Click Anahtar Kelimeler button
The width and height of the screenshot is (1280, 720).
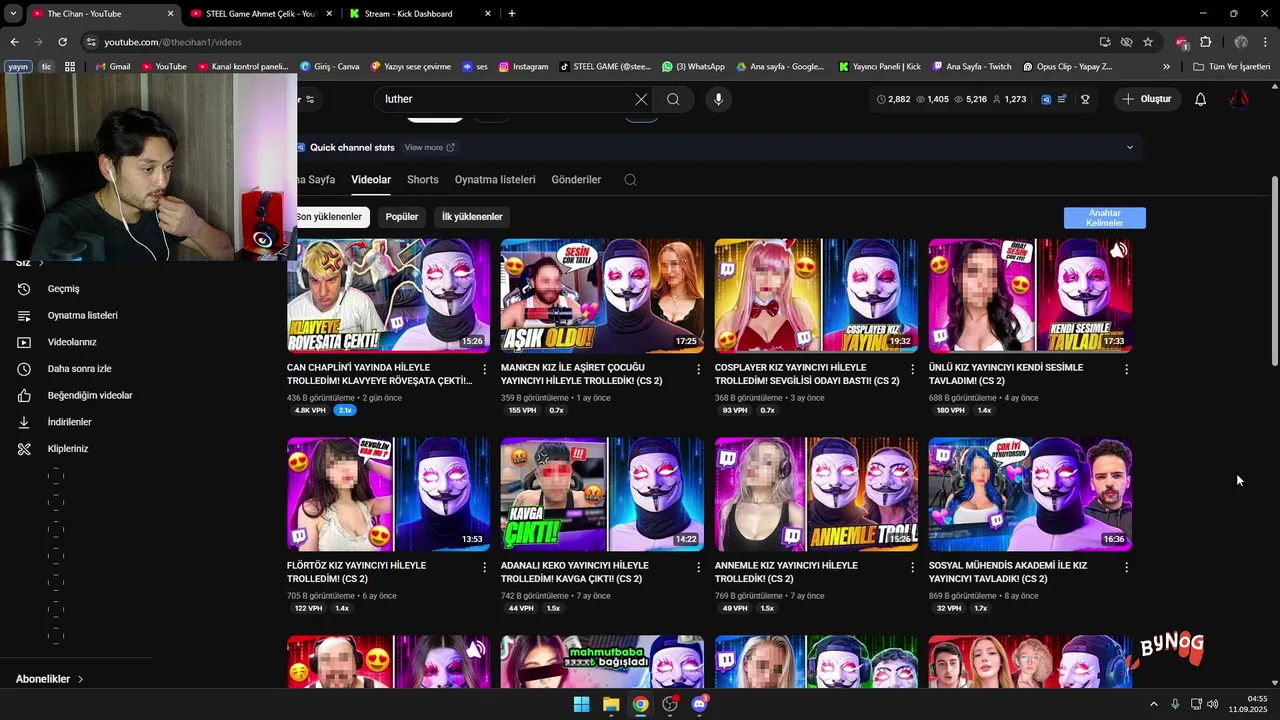(1105, 218)
